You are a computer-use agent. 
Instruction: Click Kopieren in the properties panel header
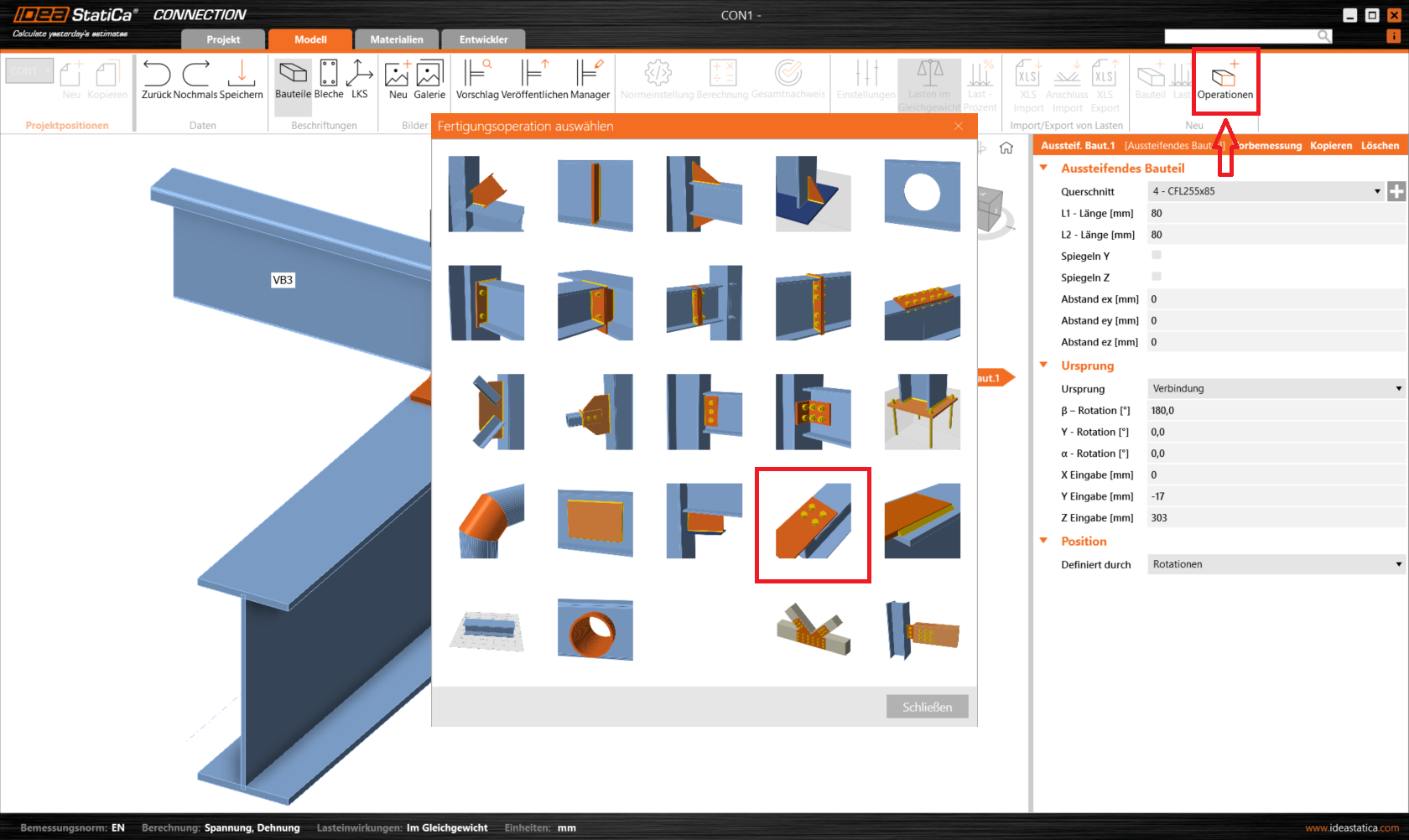[1331, 146]
